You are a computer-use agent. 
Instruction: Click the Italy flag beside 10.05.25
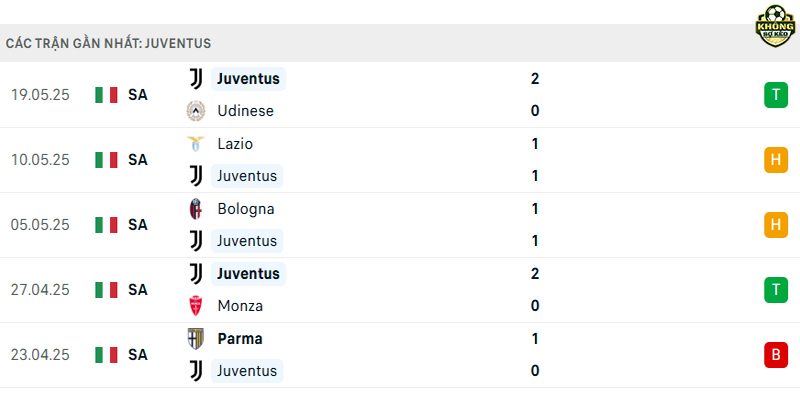pyautogui.click(x=106, y=160)
